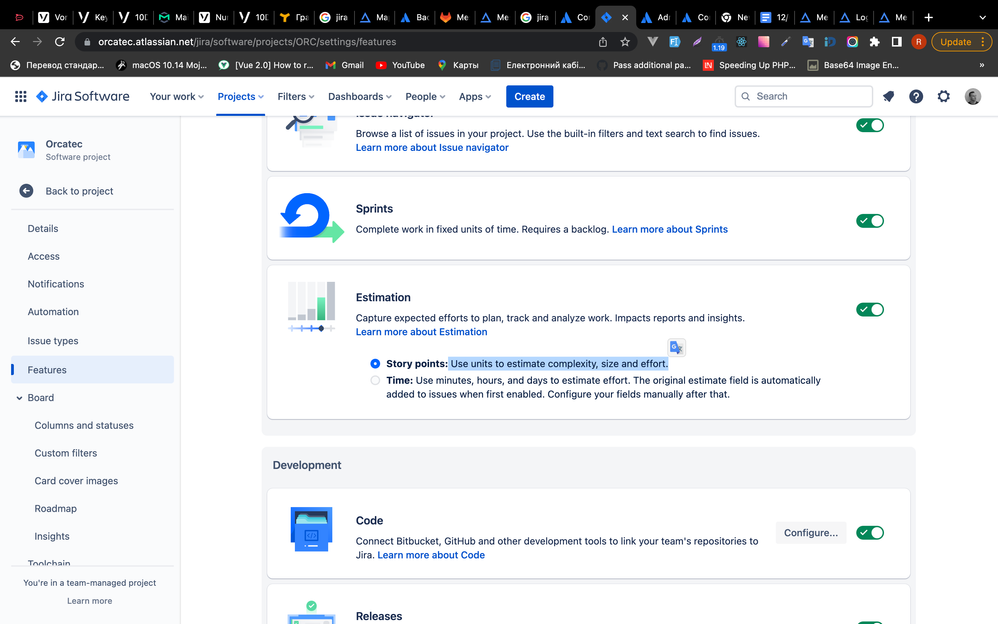Click the share page icon in address bar
998x624 pixels.
pos(603,41)
